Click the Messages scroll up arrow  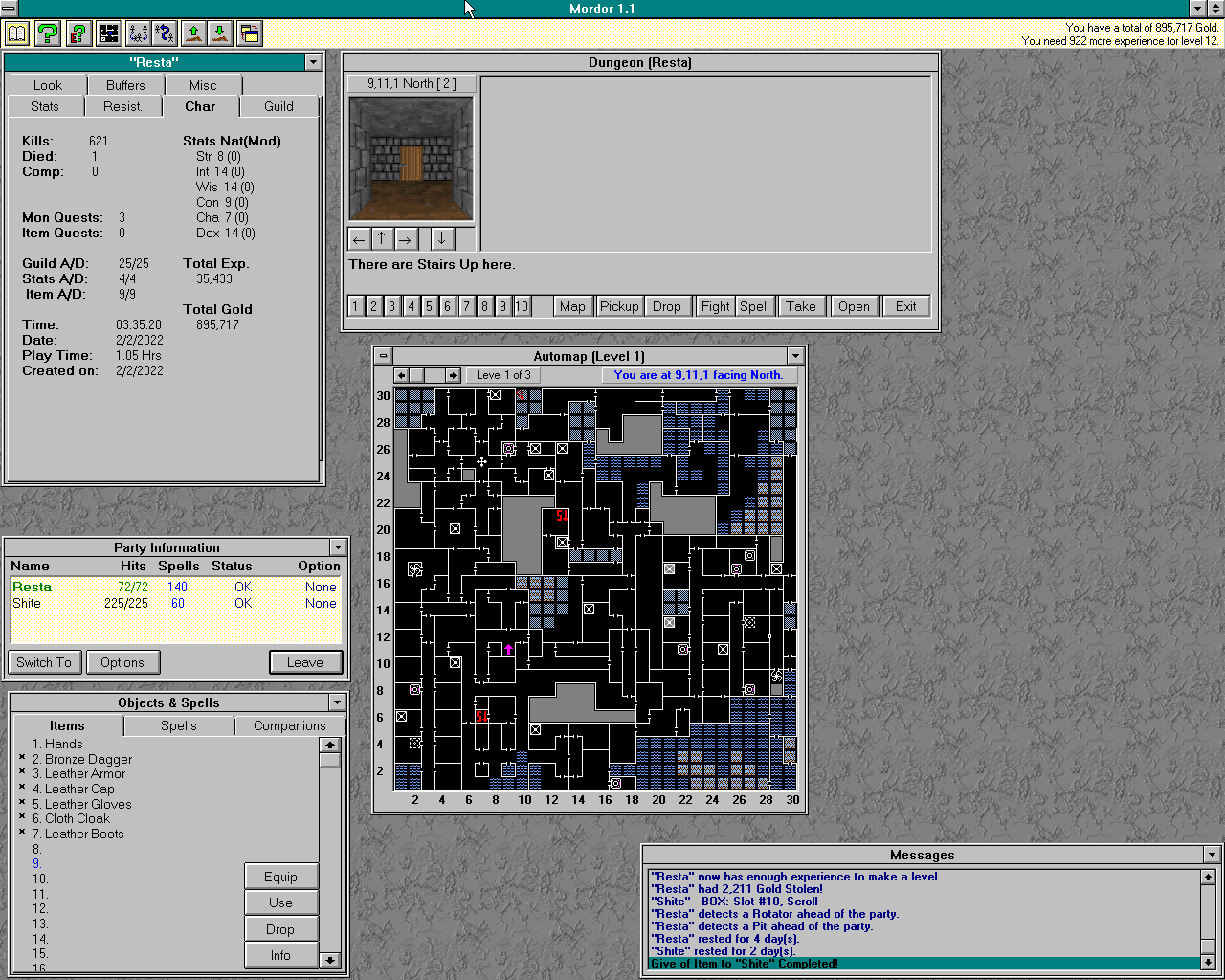pos(1208,877)
